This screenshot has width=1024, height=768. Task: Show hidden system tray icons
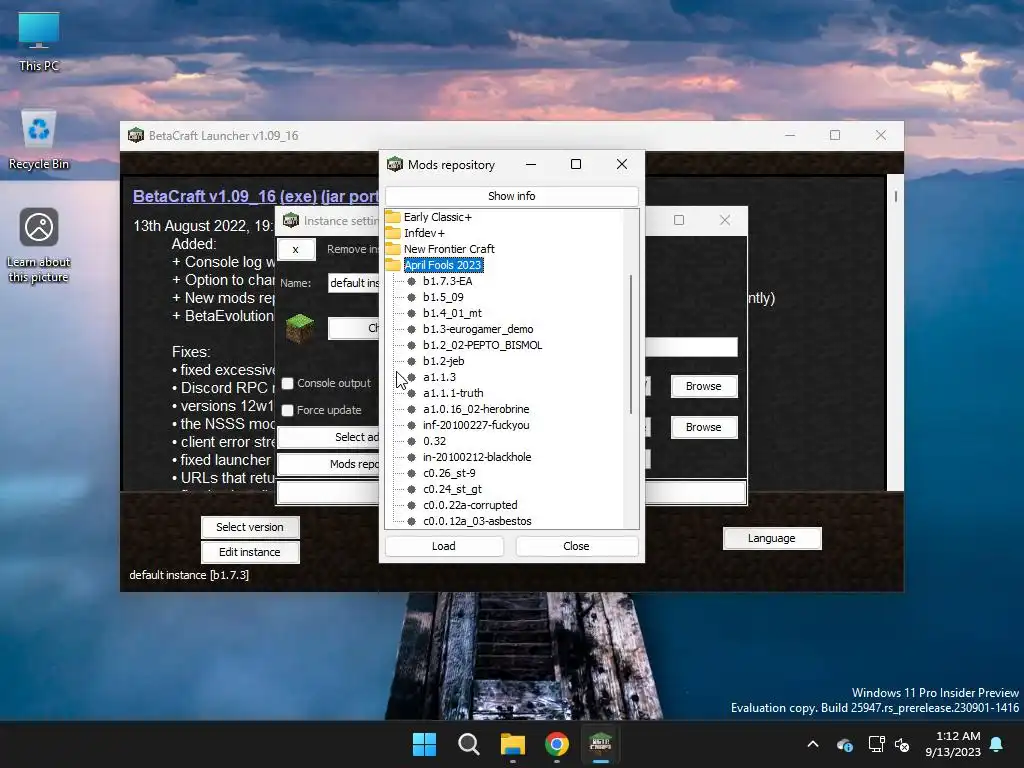[813, 744]
